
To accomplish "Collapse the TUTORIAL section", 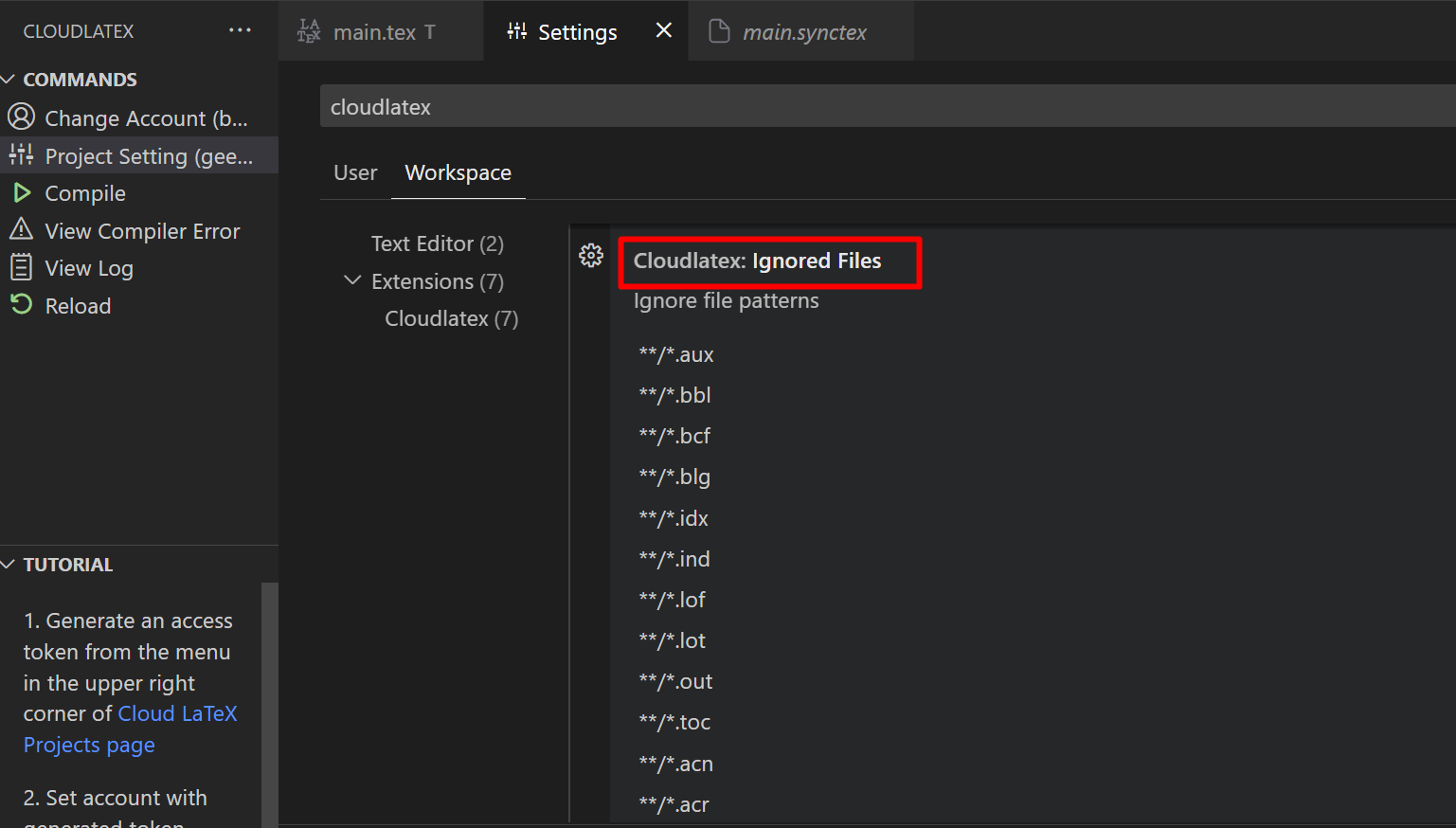I will [9, 564].
